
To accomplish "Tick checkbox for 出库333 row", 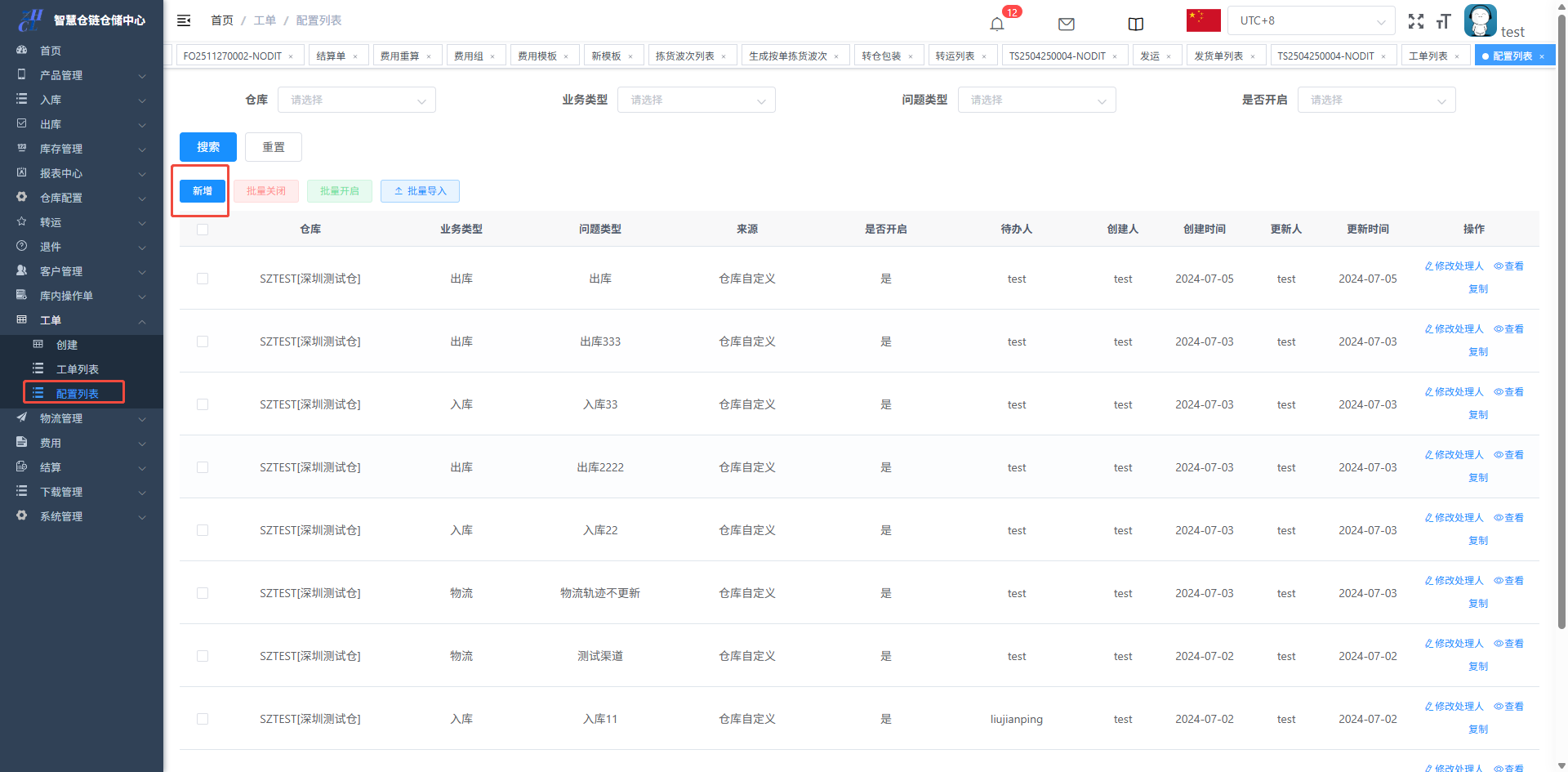I will click(203, 341).
